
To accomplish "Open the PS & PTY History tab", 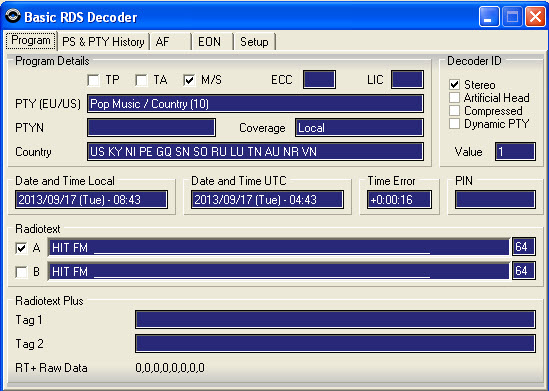I will [103, 42].
